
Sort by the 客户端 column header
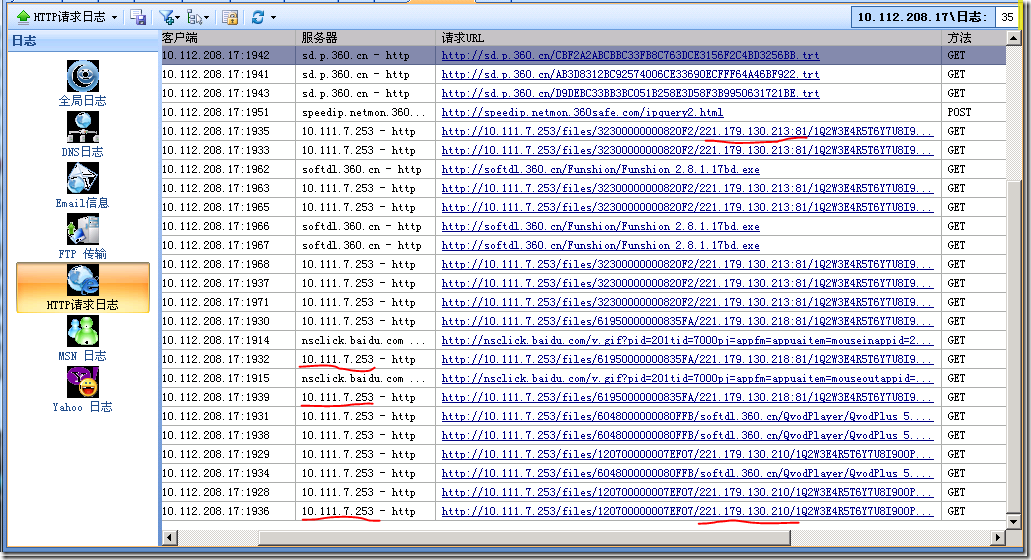pyautogui.click(x=228, y=38)
